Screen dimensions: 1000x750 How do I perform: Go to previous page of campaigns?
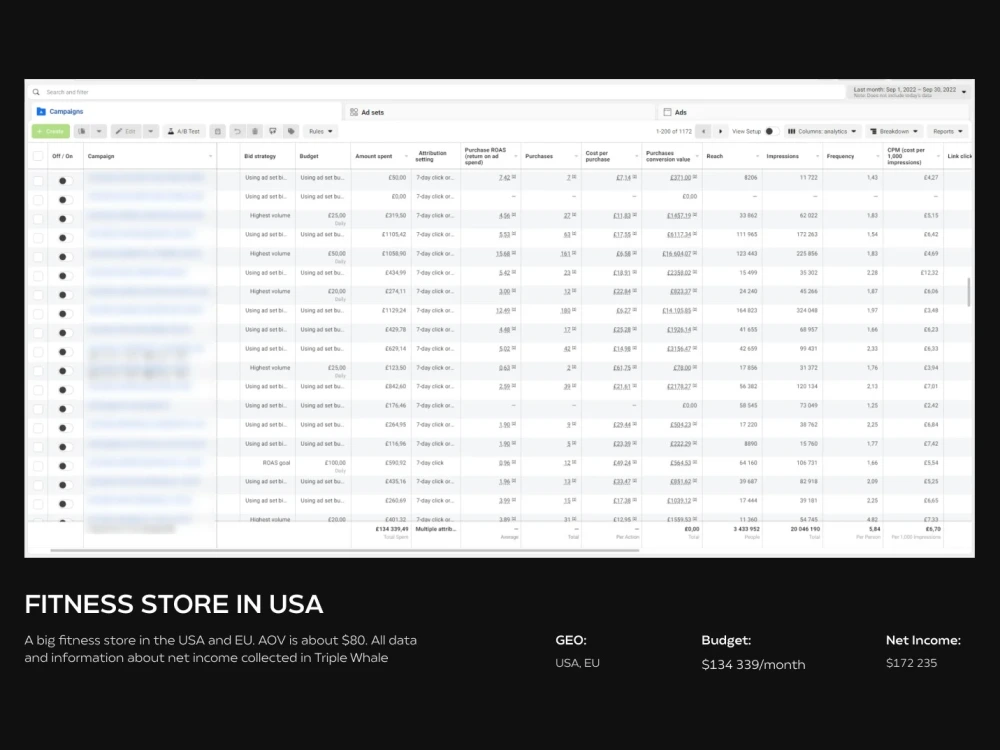pyautogui.click(x=703, y=131)
